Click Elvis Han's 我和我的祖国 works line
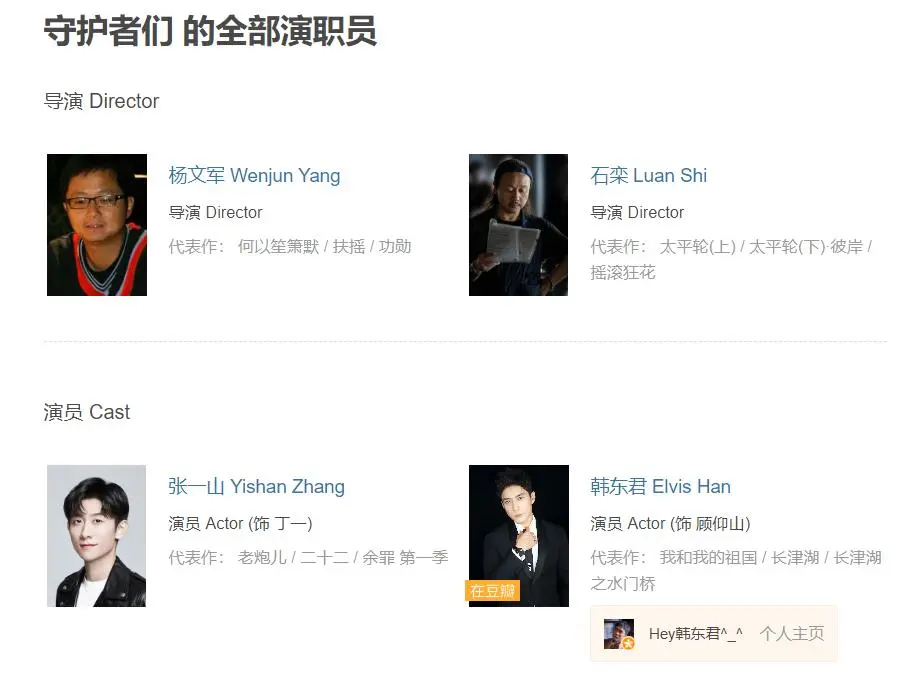This screenshot has width=907, height=679. pos(736,570)
